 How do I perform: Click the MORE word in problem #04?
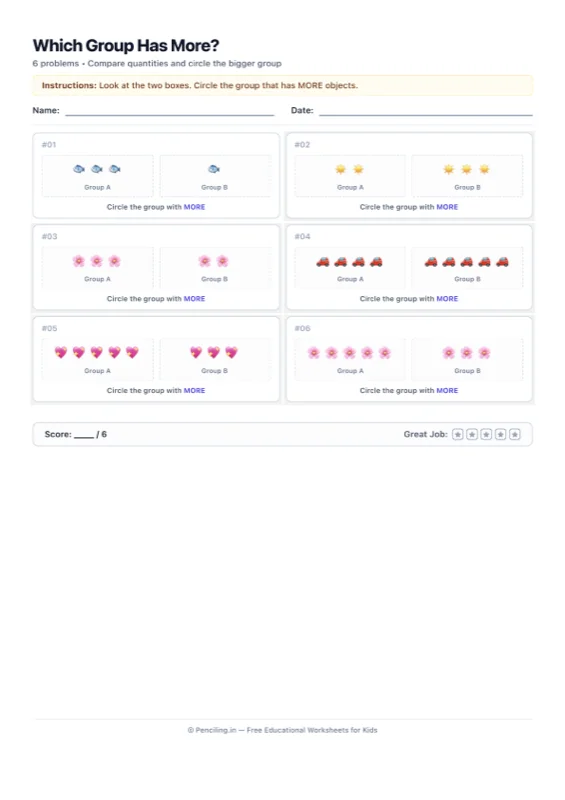click(447, 299)
